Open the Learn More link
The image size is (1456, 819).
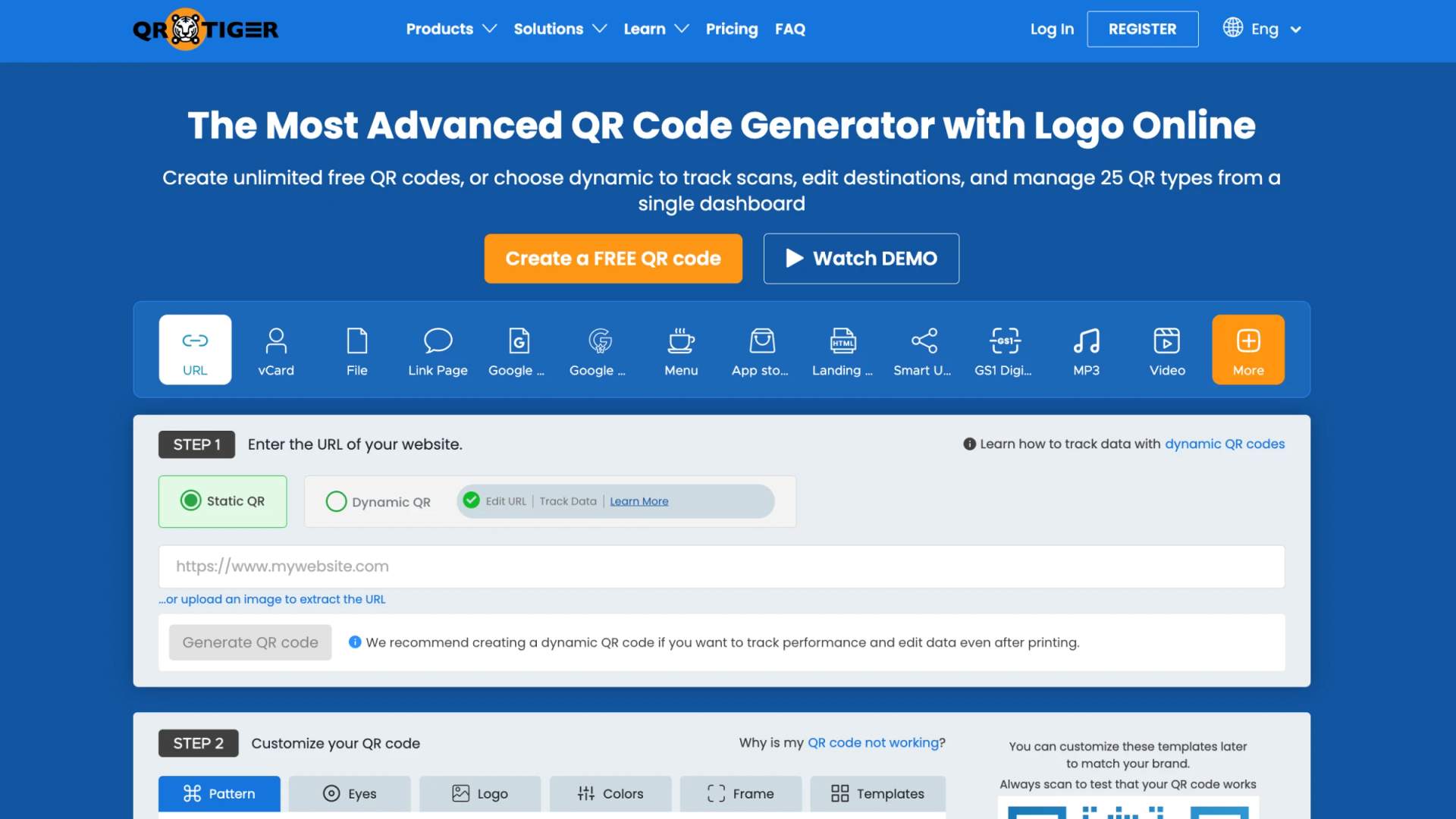pyautogui.click(x=639, y=501)
